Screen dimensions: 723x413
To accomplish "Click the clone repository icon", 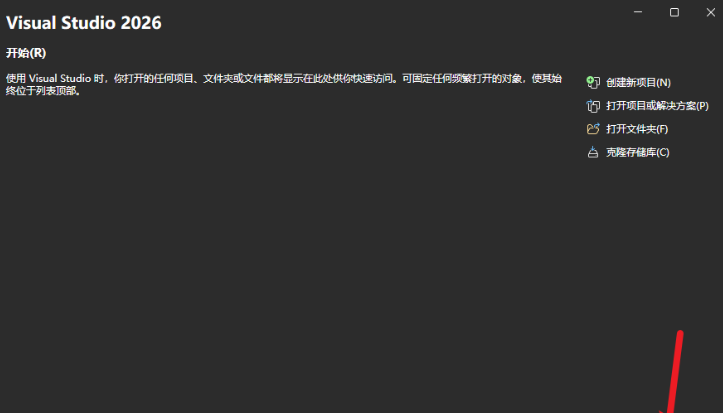I will 593,152.
